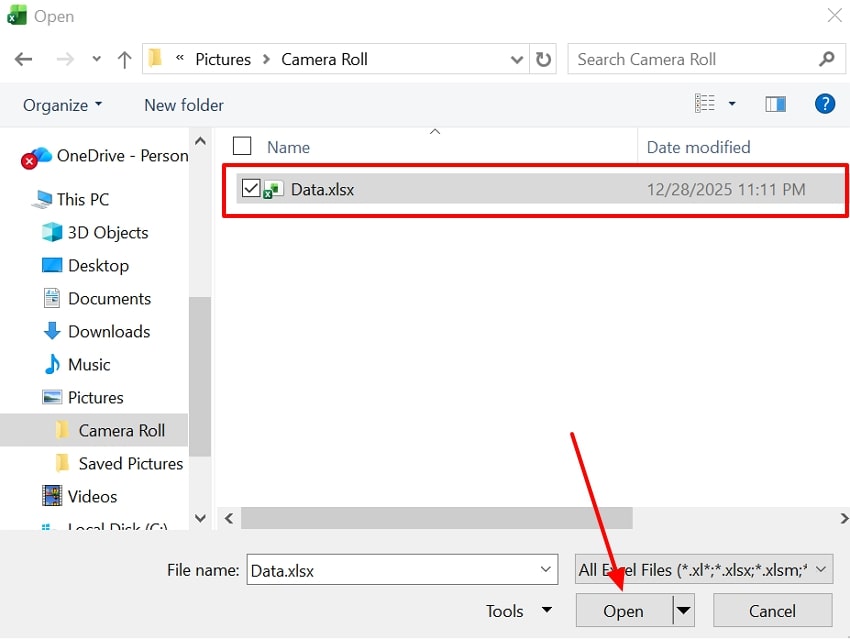
Task: Go up to the Pictures folder
Action: 124,59
